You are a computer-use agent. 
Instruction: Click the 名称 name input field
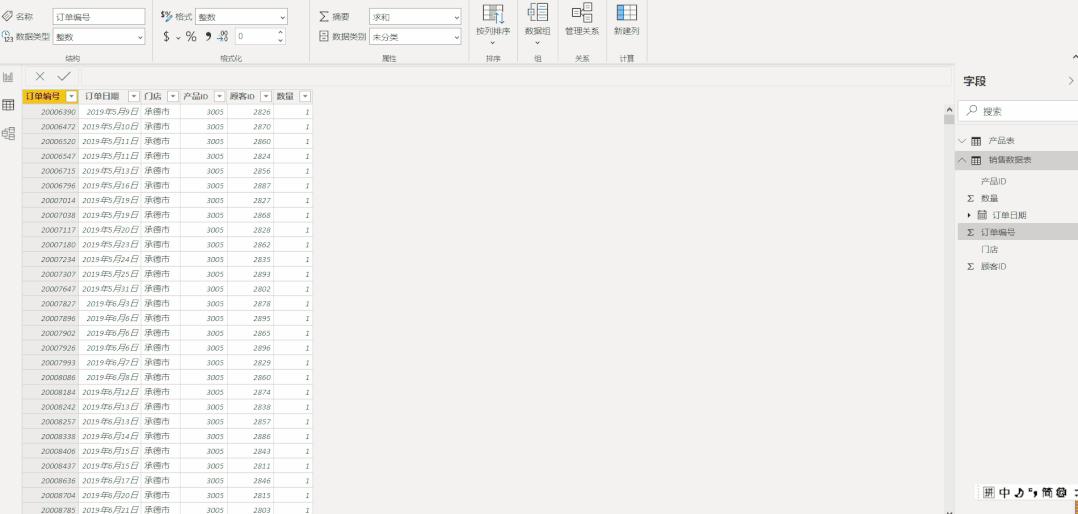pyautogui.click(x=99, y=16)
